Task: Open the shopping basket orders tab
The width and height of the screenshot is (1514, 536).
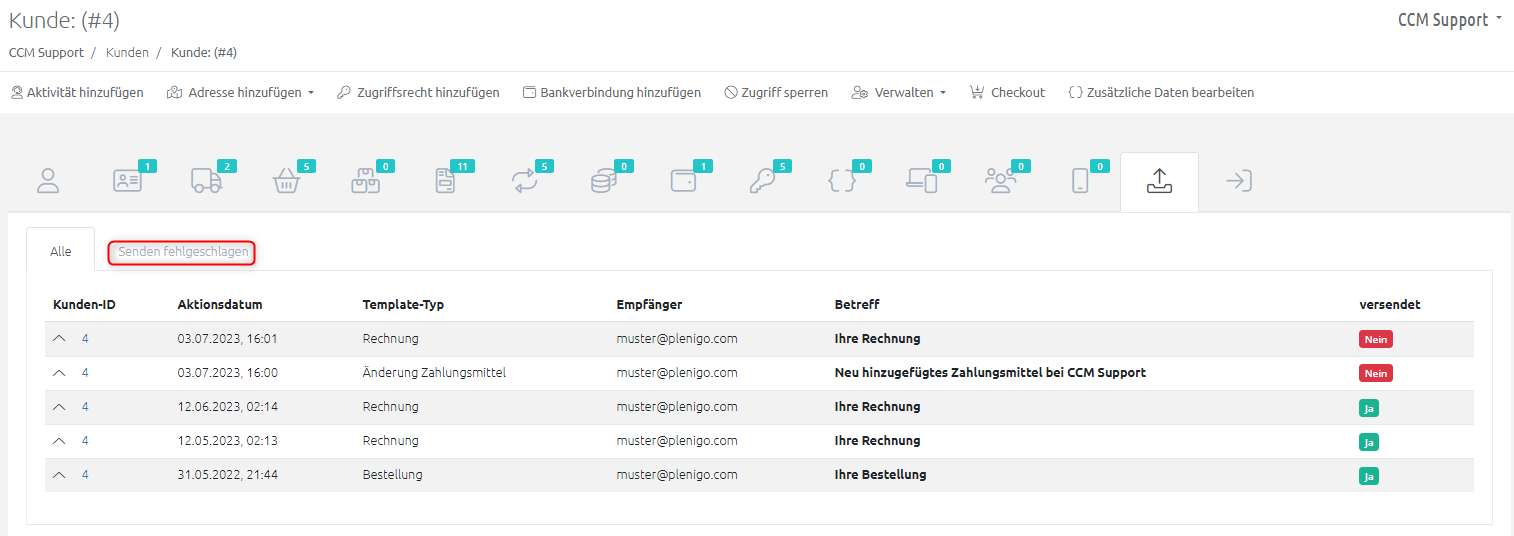Action: tap(286, 182)
